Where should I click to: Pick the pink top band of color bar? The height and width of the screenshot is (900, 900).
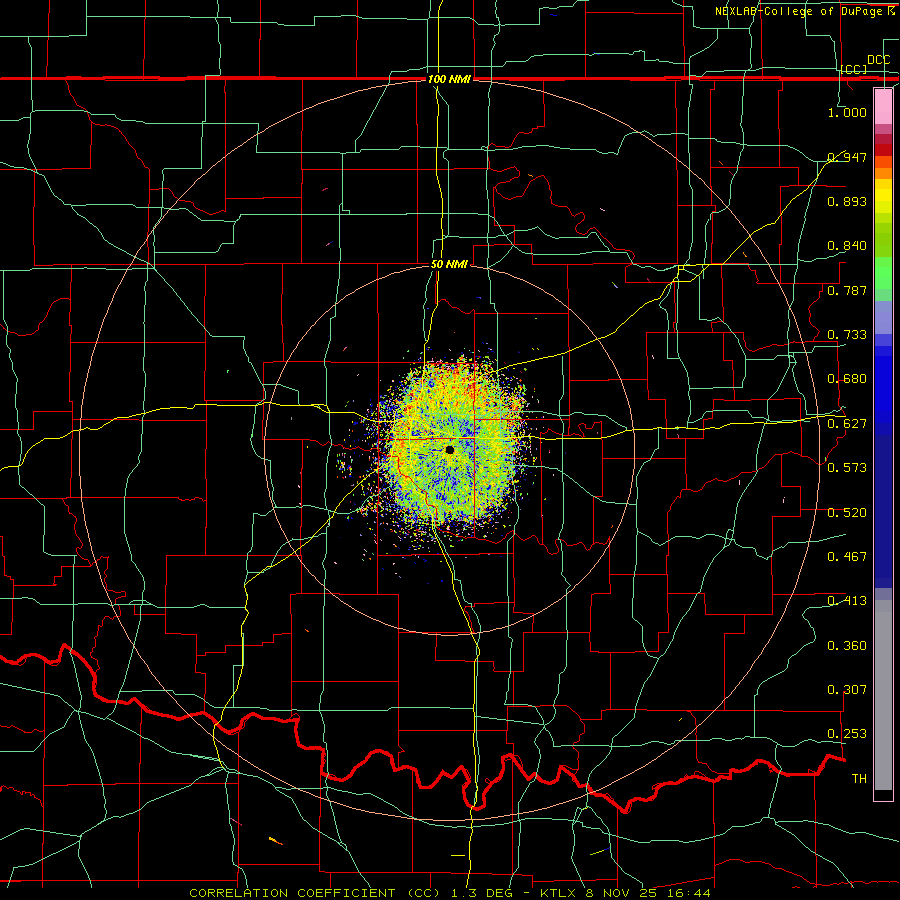click(883, 106)
